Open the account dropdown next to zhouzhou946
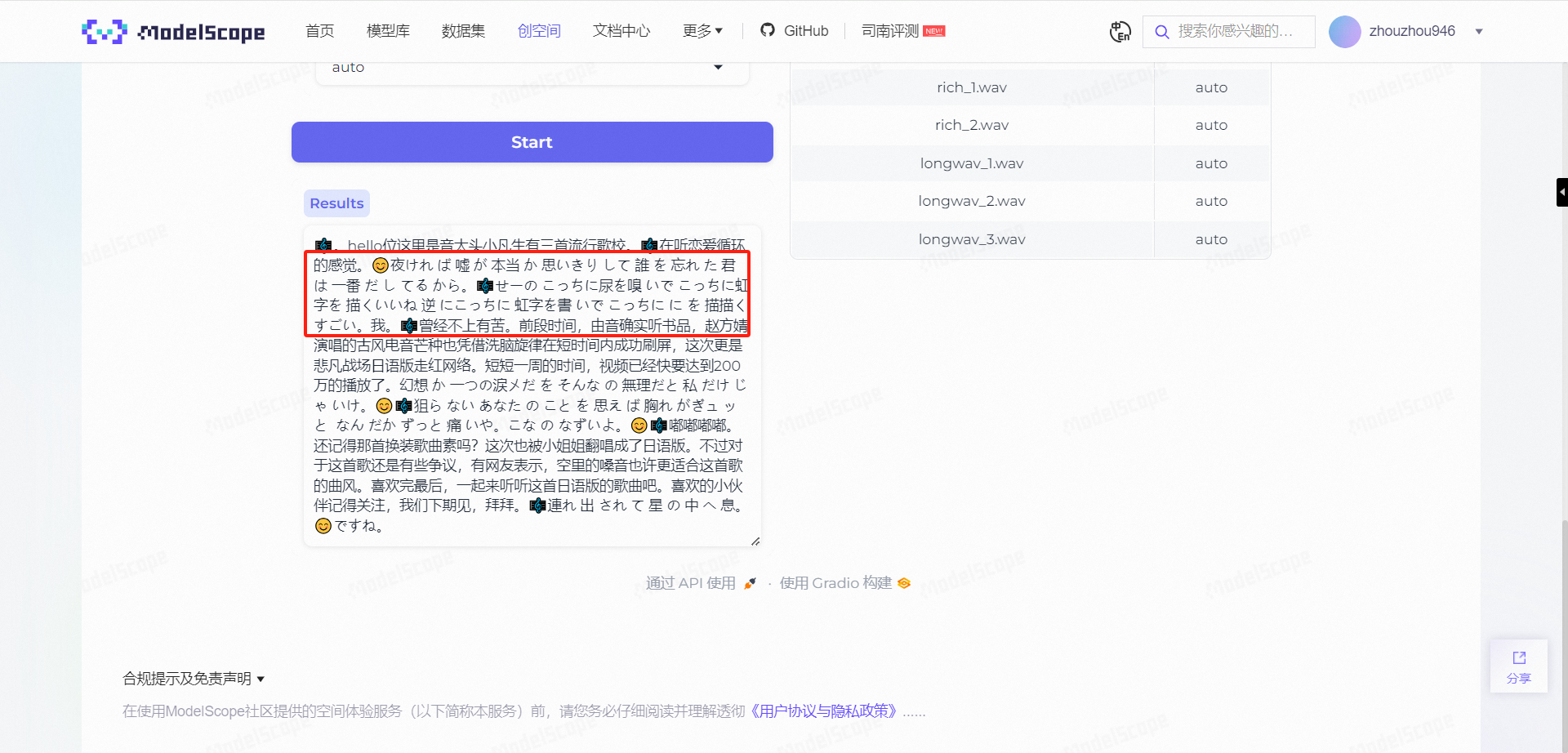The height and width of the screenshot is (753, 1568). (x=1479, y=31)
